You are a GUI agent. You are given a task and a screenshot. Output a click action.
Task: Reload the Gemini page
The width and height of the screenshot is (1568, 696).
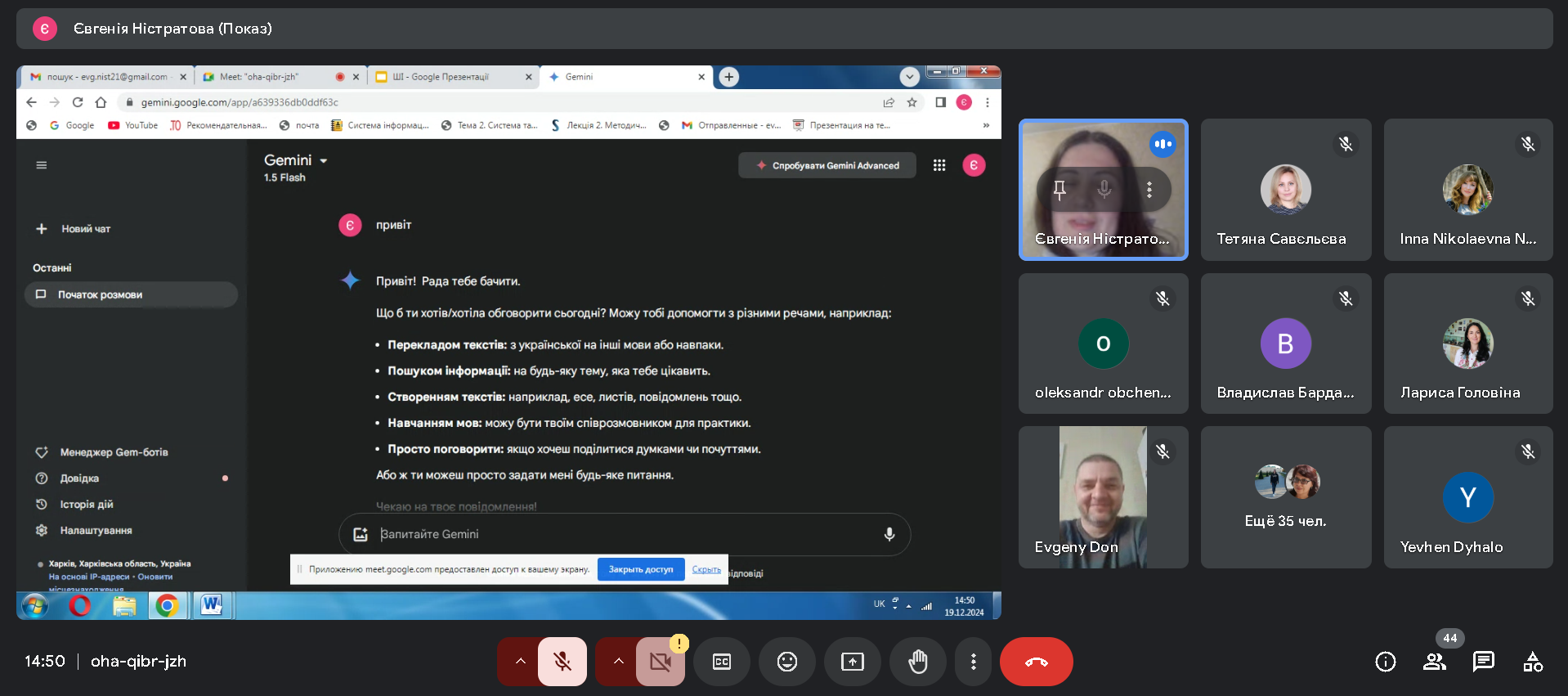(x=78, y=102)
